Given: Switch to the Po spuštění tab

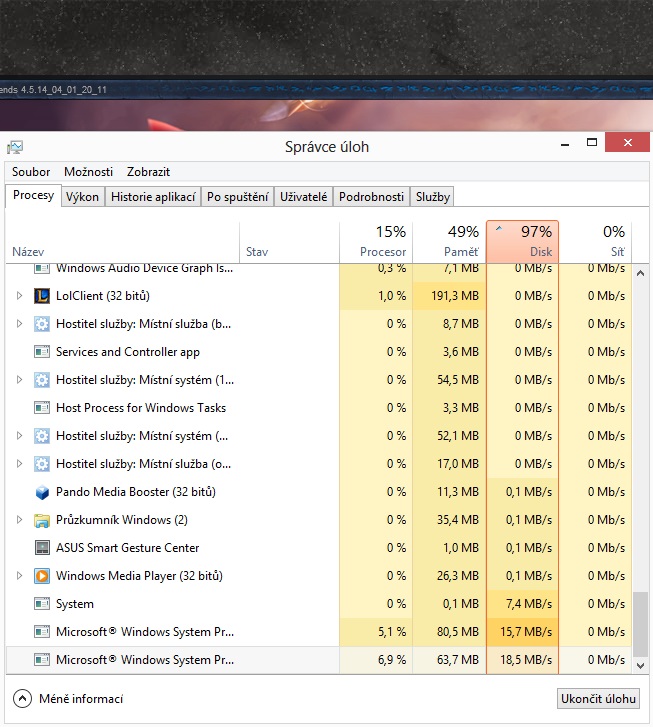Looking at the screenshot, I should tap(237, 197).
